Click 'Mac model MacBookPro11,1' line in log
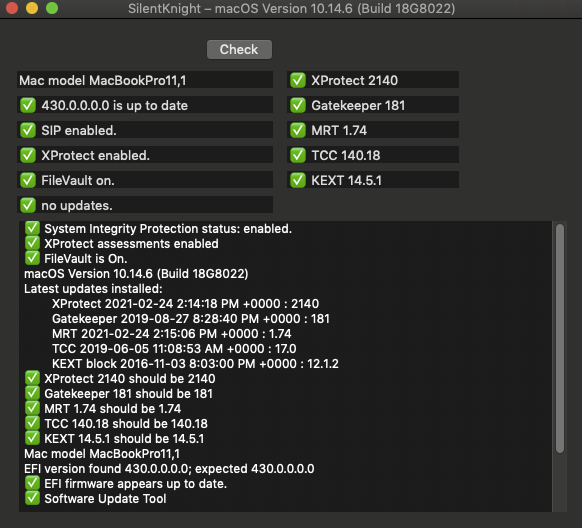 (x=102, y=454)
